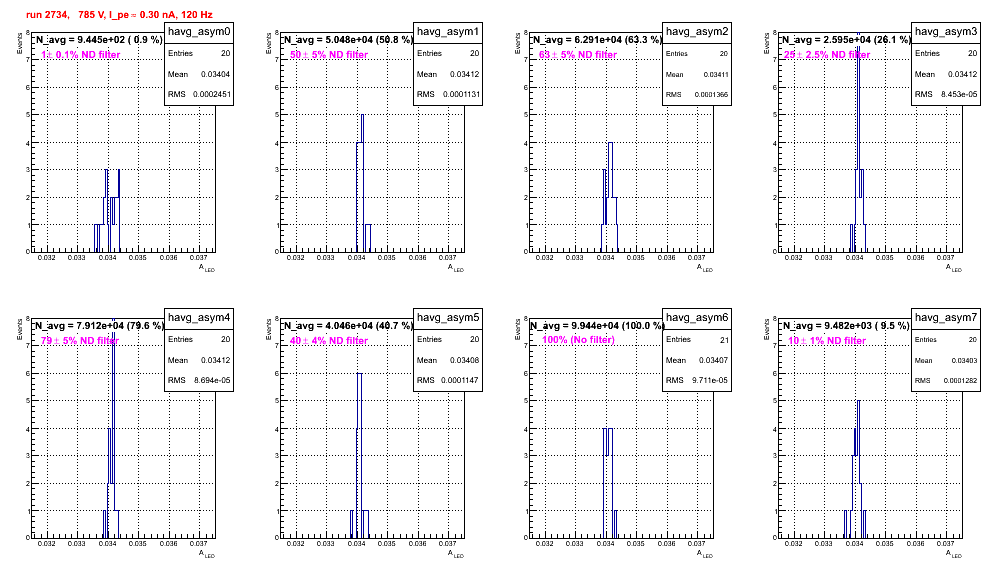Click the 'N_avg = 5.048e+04 (50.8 %)' label
The height and width of the screenshot is (572, 996).
tap(348, 40)
